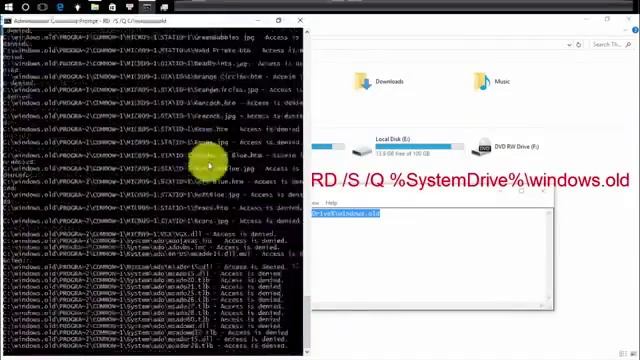The width and height of the screenshot is (640, 360).
Task: Click the Local Disk (E:) label
Action: pos(393,139)
